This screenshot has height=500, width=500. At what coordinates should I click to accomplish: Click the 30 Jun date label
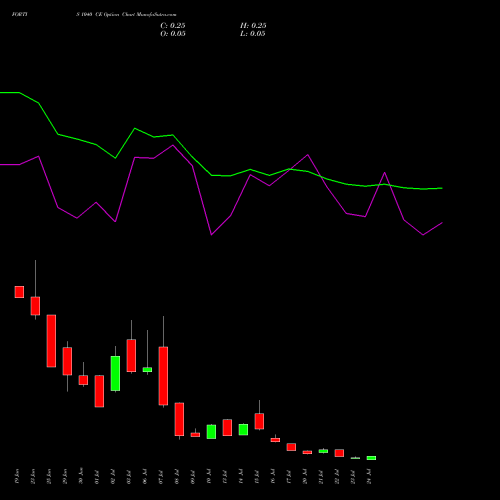81,476
